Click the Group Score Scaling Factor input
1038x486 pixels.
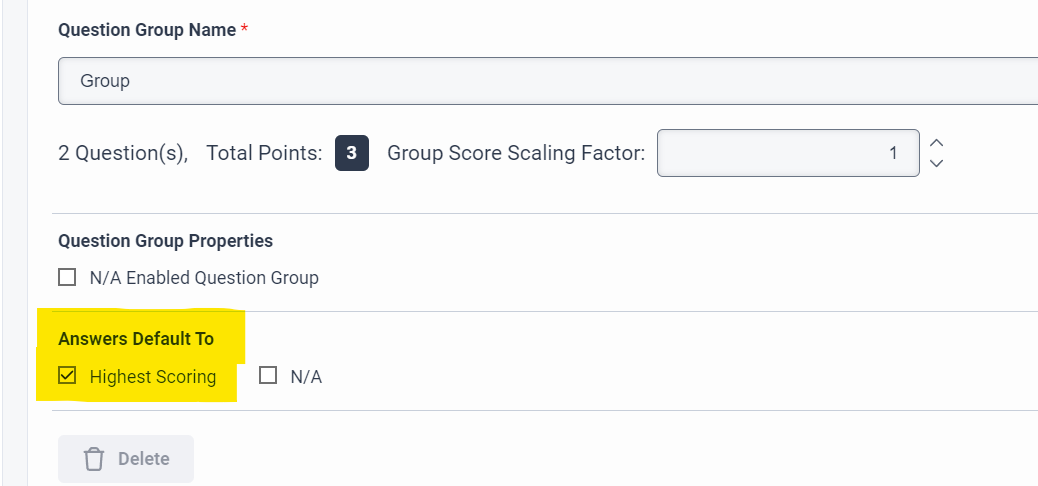(x=787, y=153)
